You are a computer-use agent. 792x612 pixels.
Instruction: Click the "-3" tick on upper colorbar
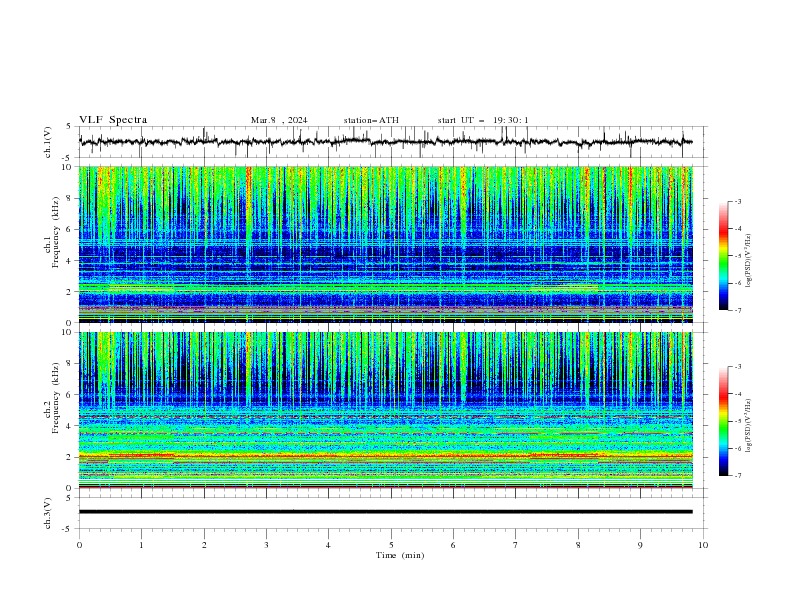[737, 201]
